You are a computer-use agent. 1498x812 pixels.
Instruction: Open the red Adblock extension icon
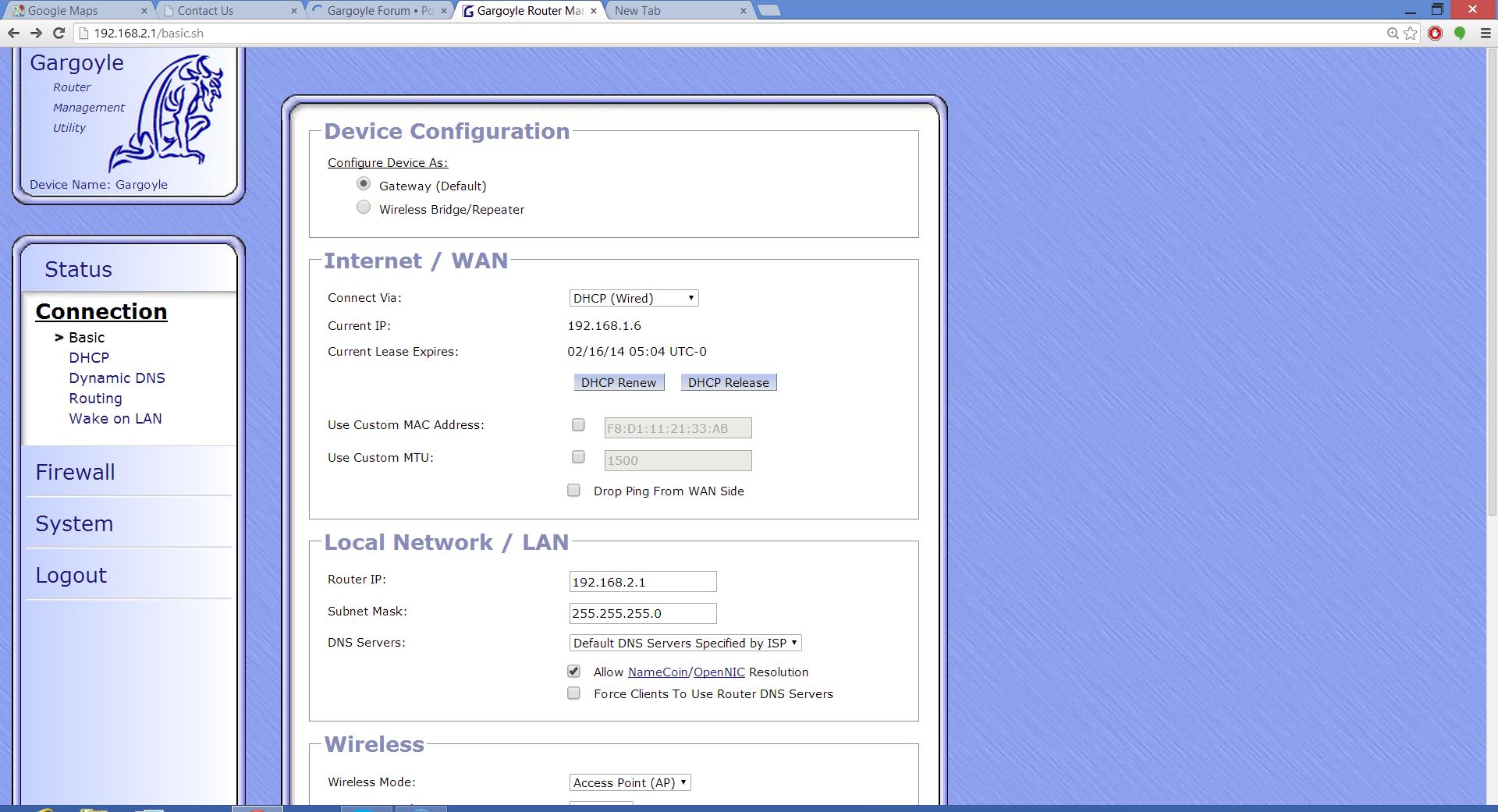tap(1435, 33)
